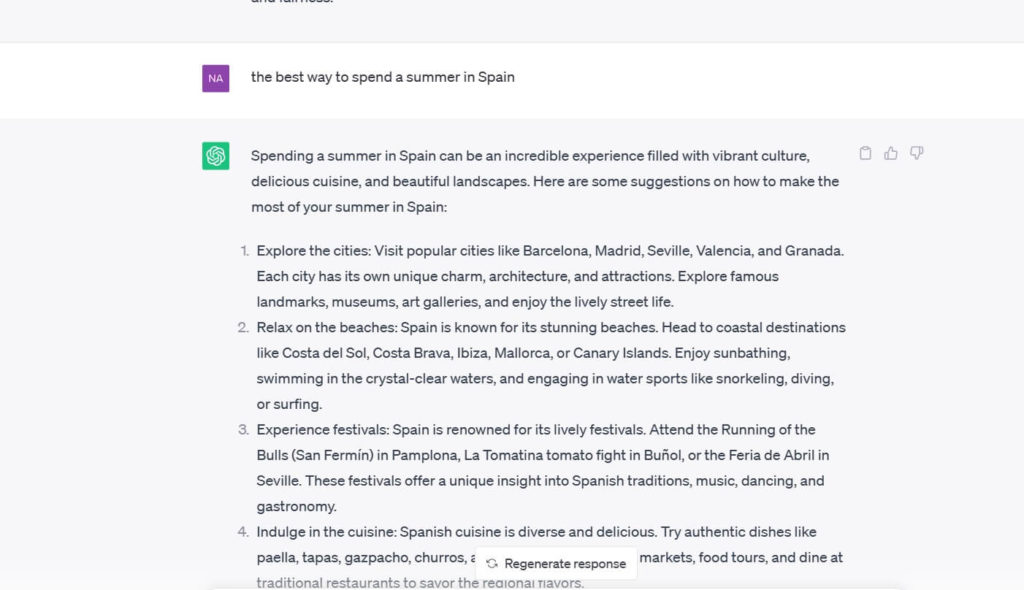Viewport: 1024px width, 590px height.
Task: Select the 'Explore the cities' list item
Action: tap(551, 276)
